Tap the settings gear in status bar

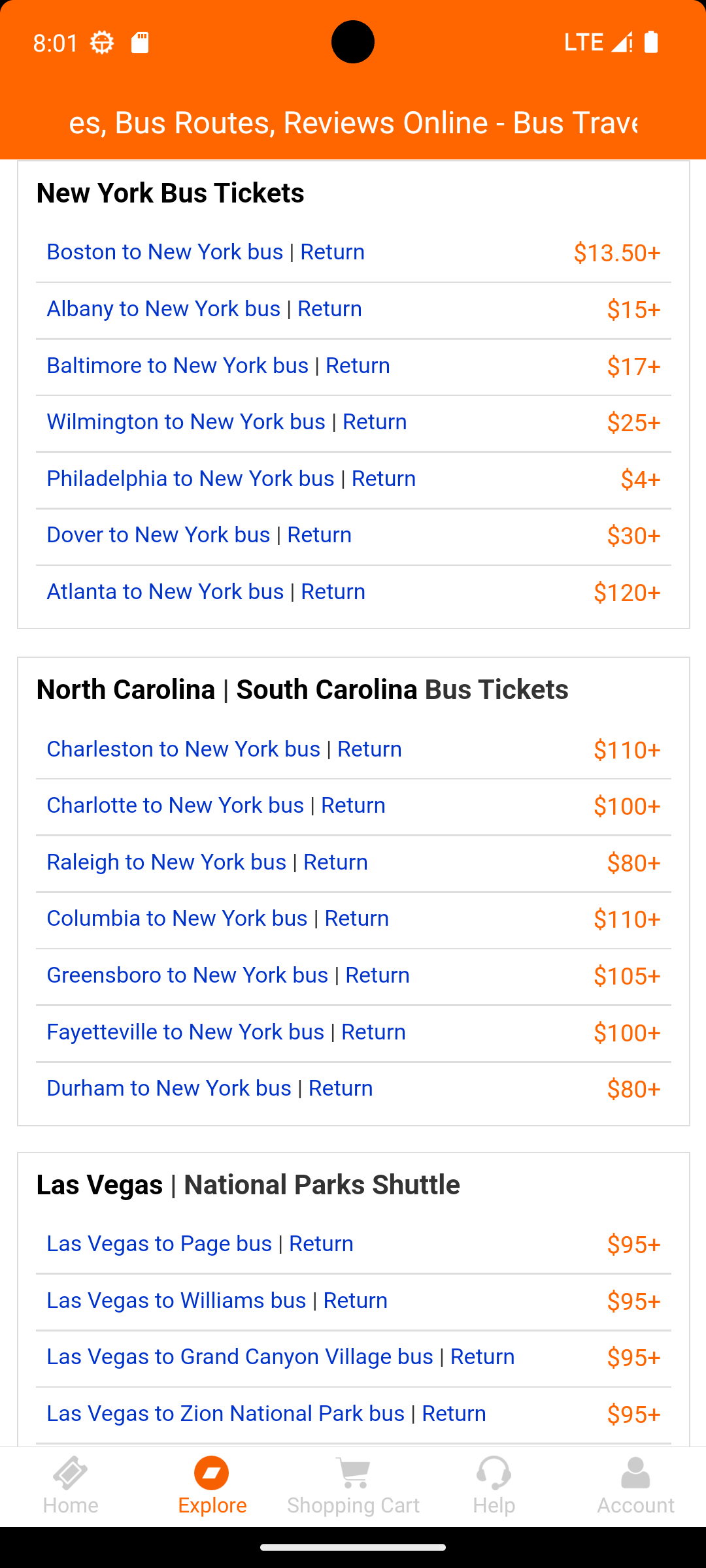click(102, 42)
